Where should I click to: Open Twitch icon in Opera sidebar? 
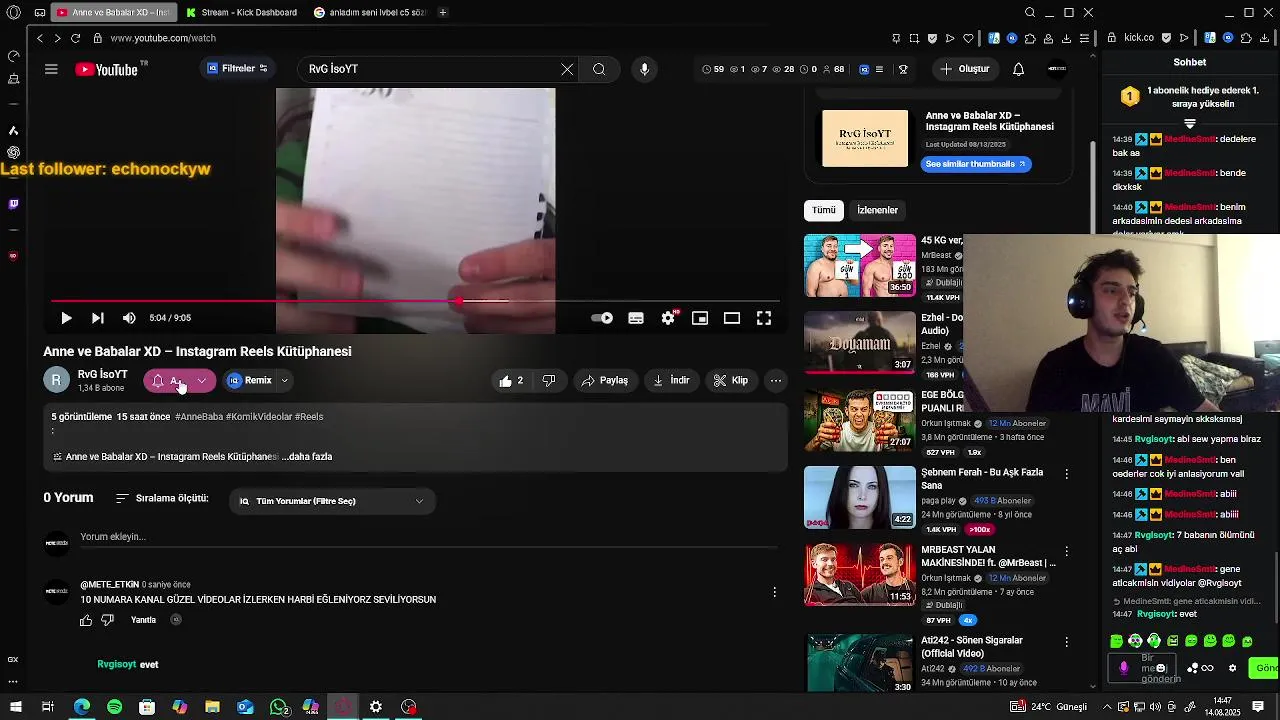(x=13, y=204)
